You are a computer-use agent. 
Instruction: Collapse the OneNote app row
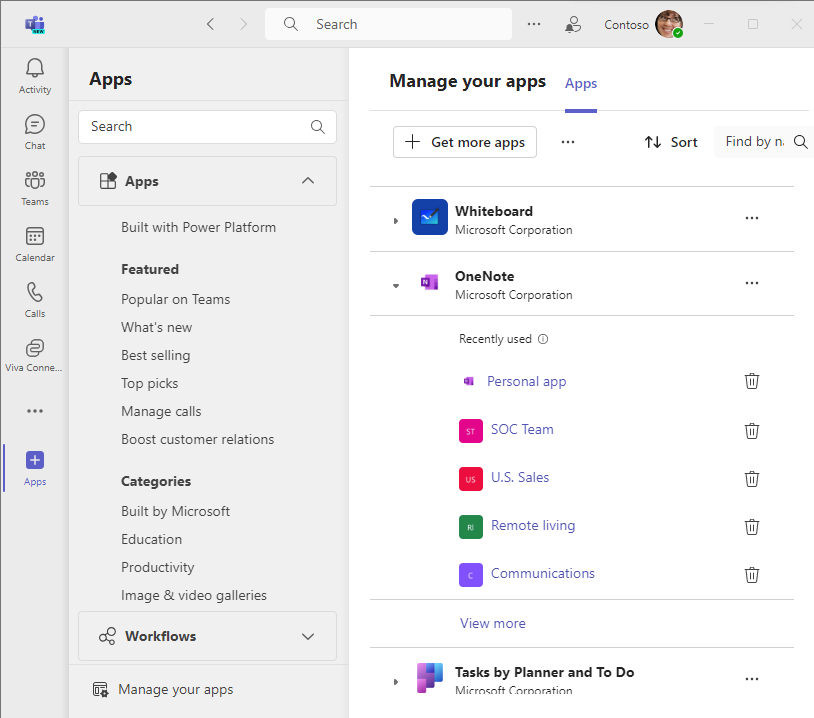tap(396, 285)
